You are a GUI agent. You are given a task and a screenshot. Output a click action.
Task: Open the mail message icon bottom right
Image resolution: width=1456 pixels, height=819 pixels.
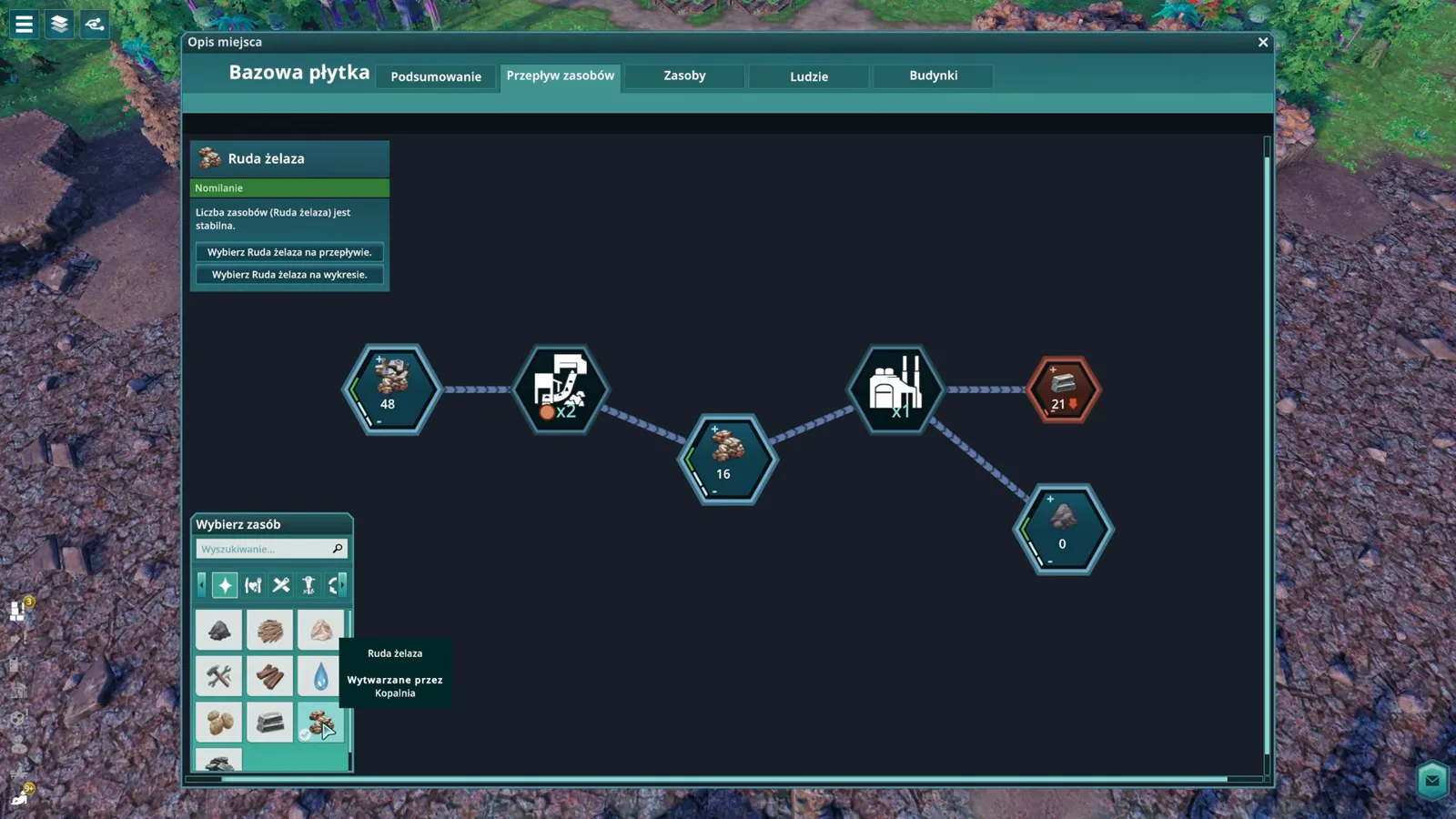[1432, 780]
